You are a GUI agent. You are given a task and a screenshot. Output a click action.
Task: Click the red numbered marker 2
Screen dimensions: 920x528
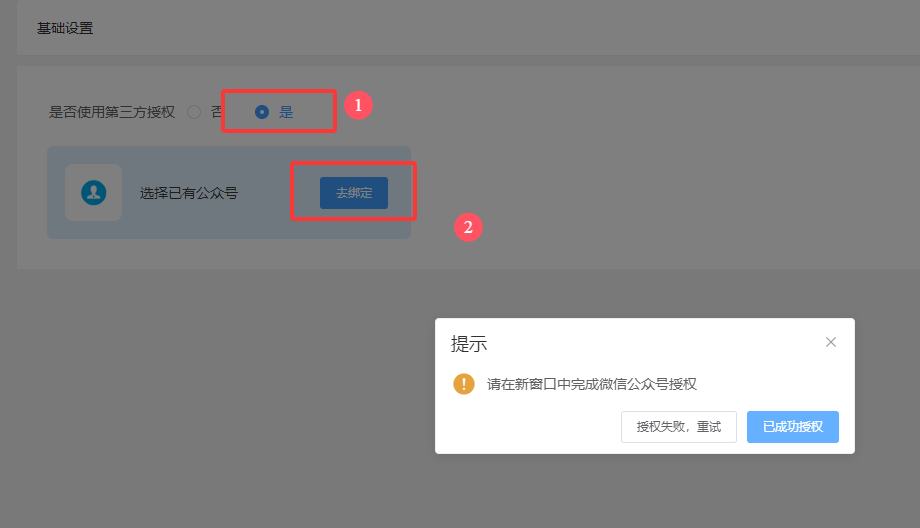pos(468,227)
